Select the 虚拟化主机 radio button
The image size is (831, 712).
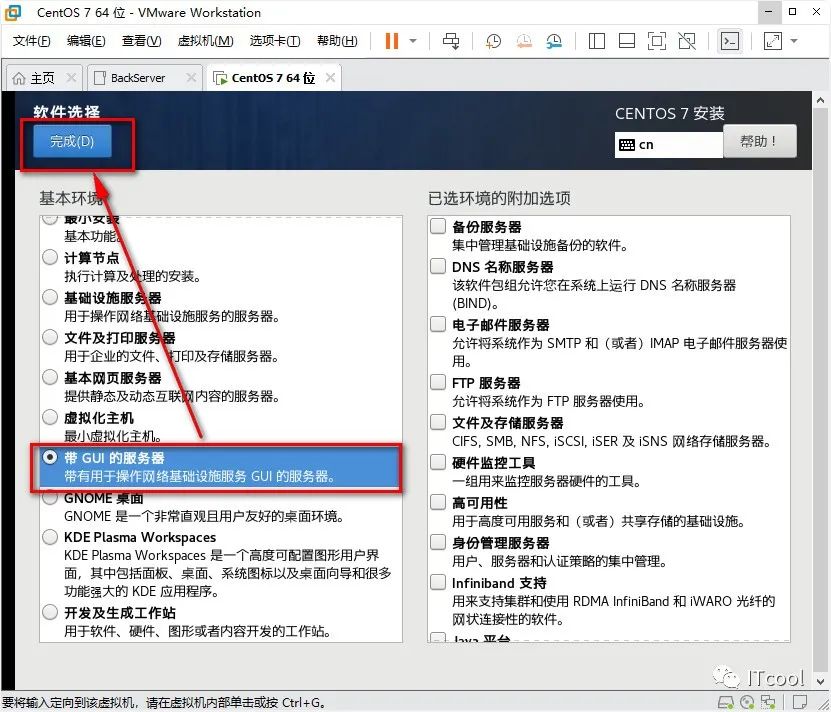(50, 417)
